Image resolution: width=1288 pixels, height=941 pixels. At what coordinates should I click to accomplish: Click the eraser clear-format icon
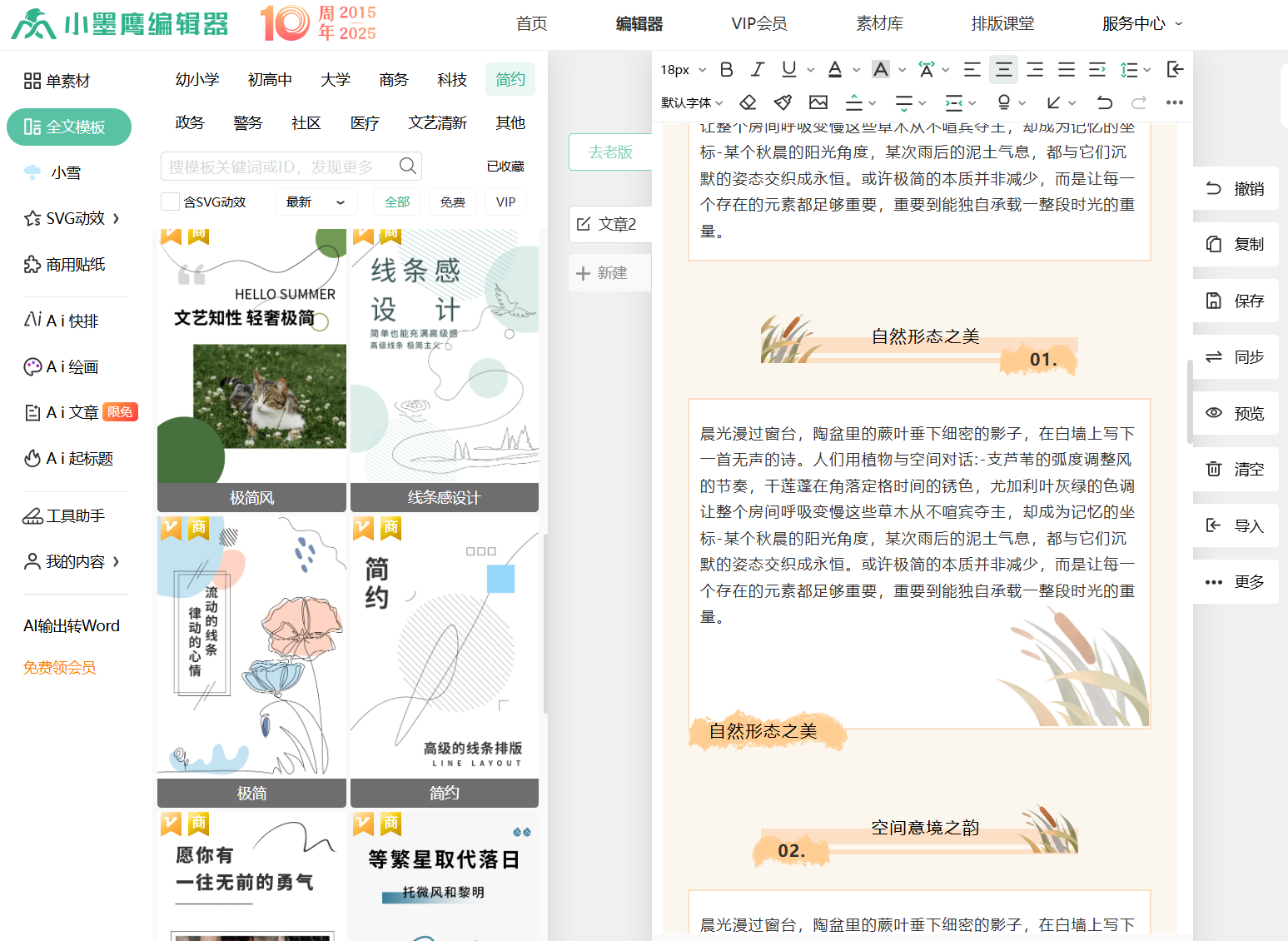(x=748, y=102)
